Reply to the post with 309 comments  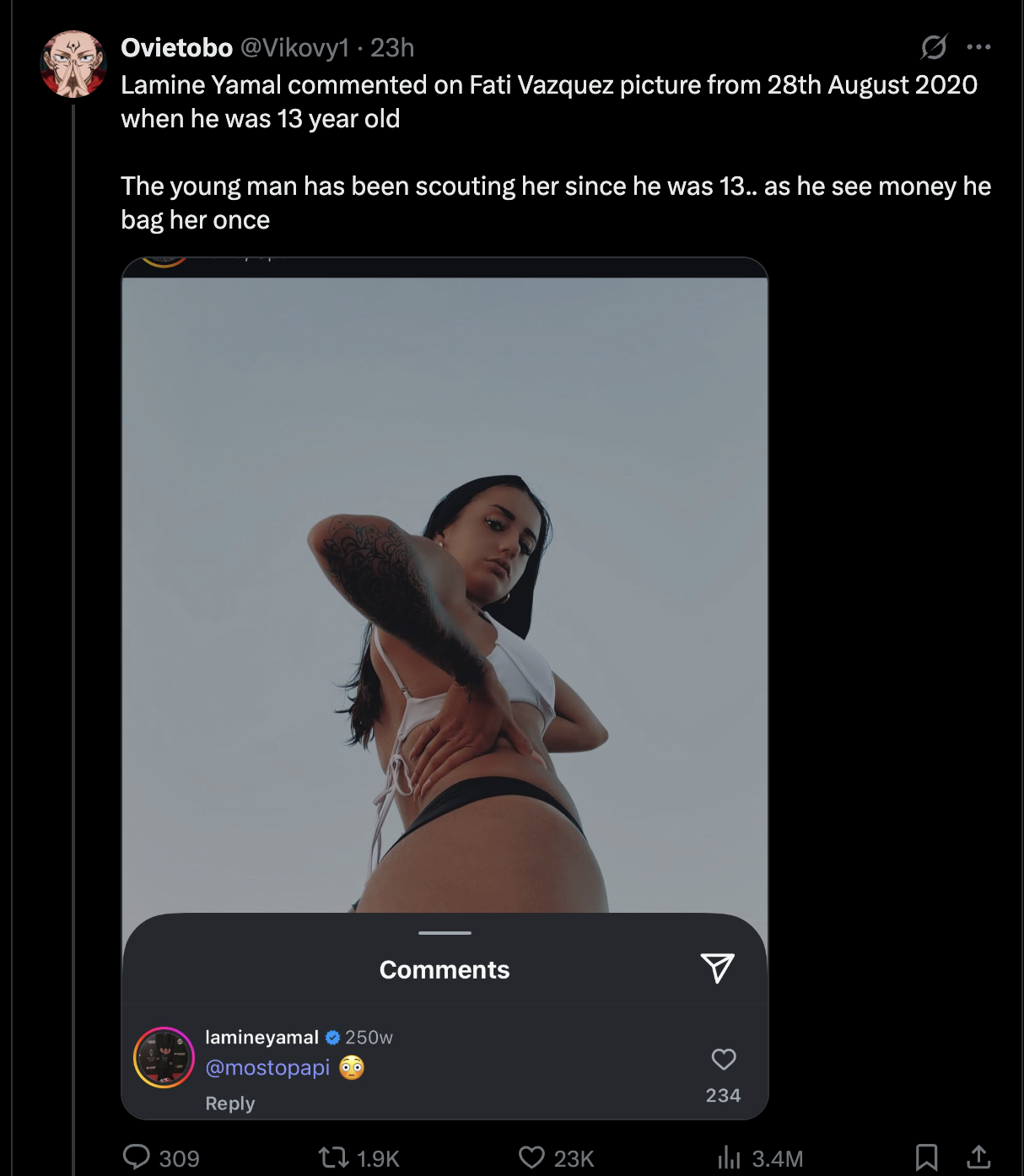161,1157
